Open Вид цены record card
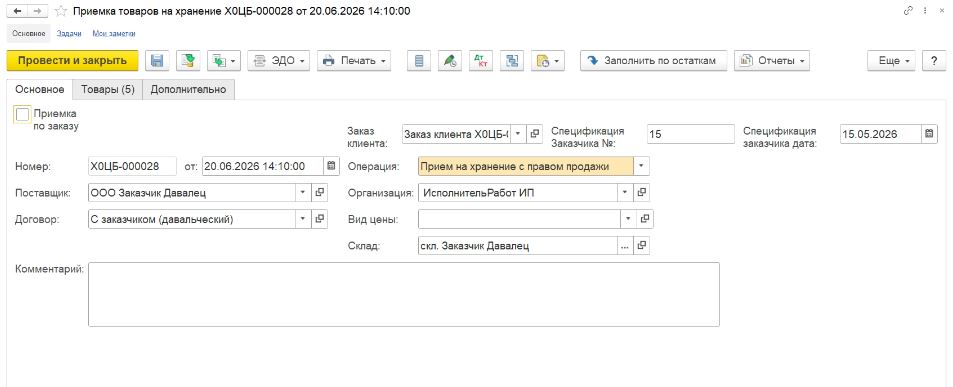Image resolution: width=953 pixels, height=387 pixels. (x=645, y=219)
